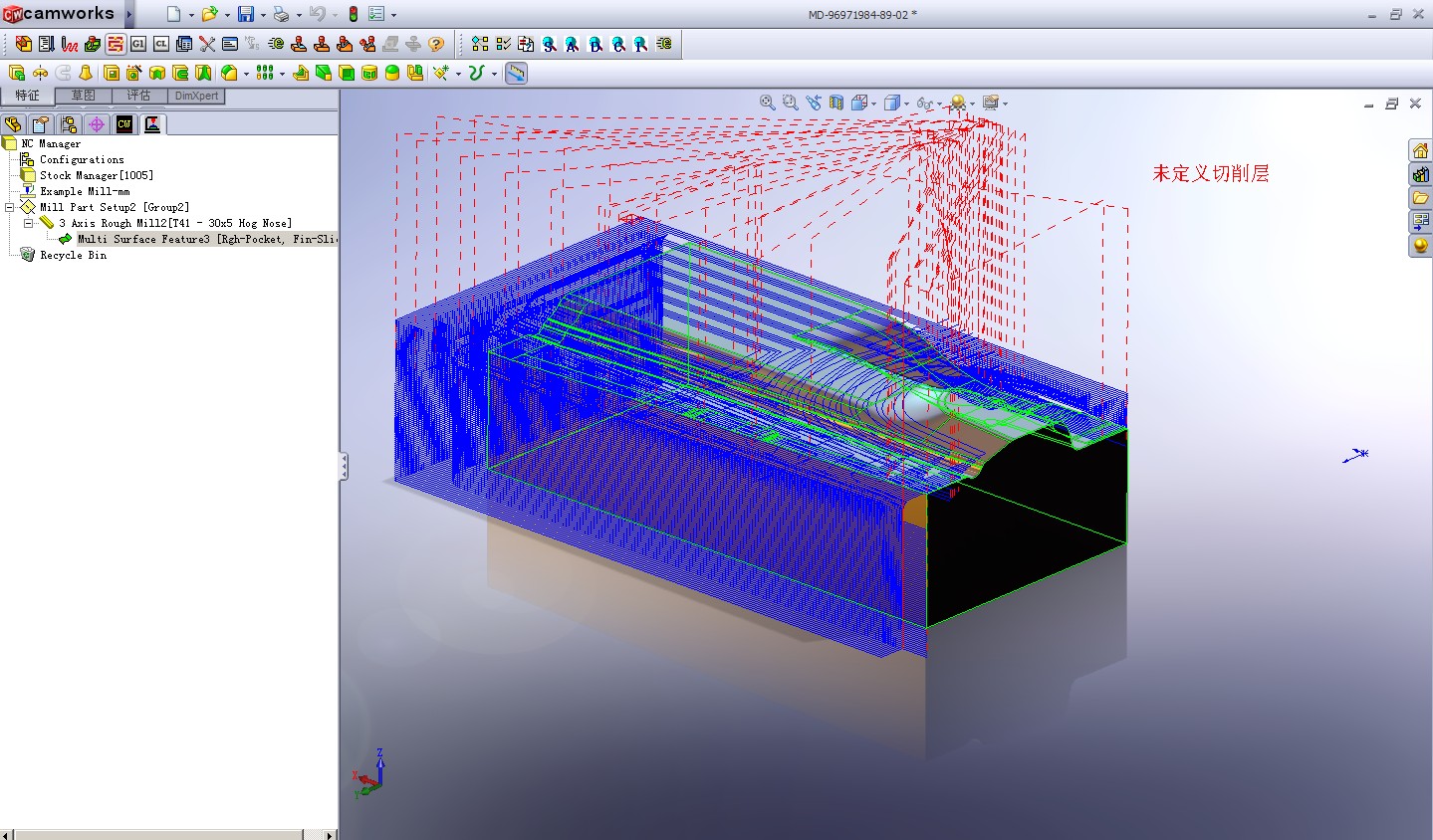Open the ConfigurationManager tab

(68, 124)
